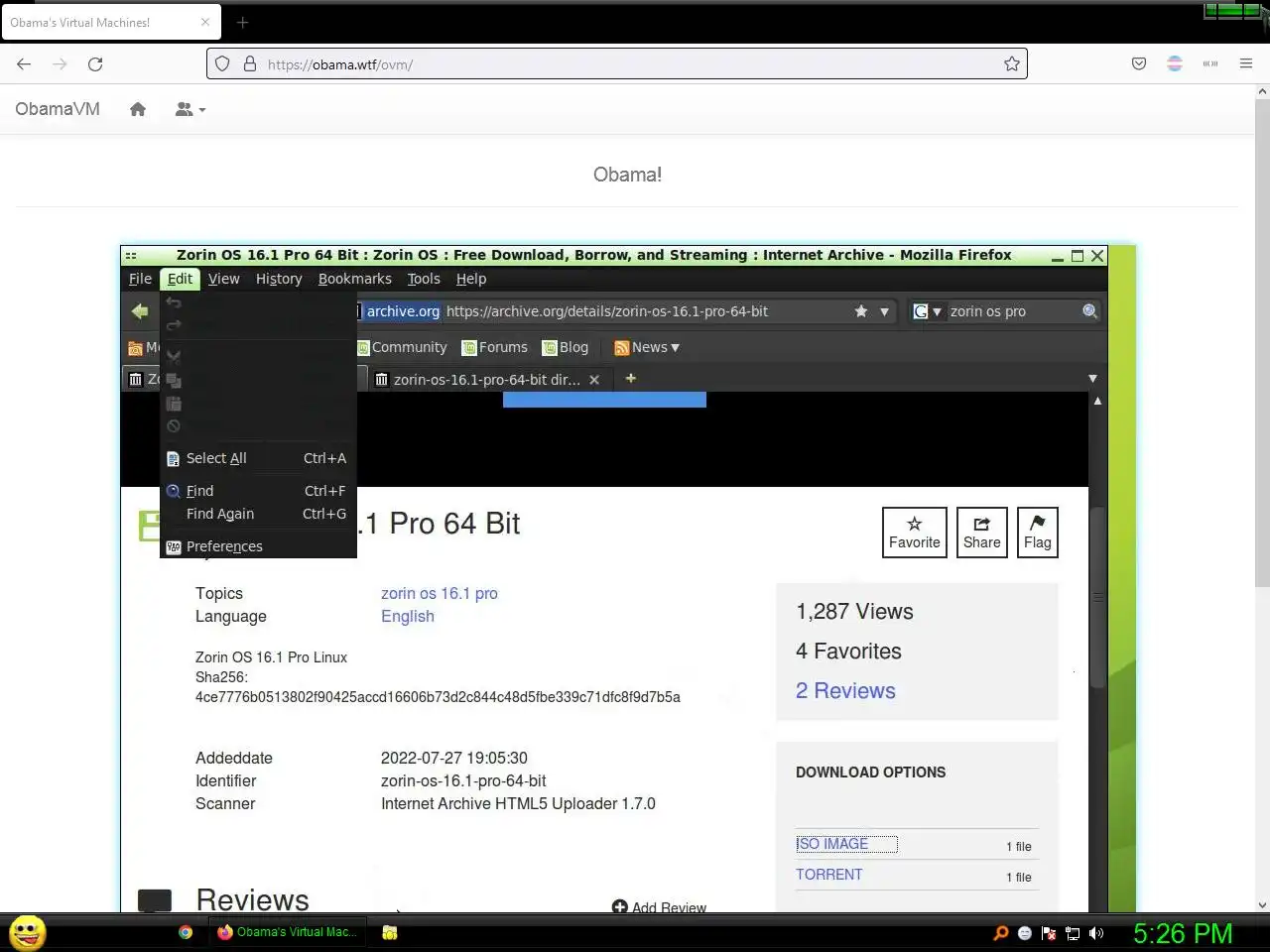Open the Community bookmark
Image resolution: width=1270 pixels, height=952 pixels.
coord(402,347)
